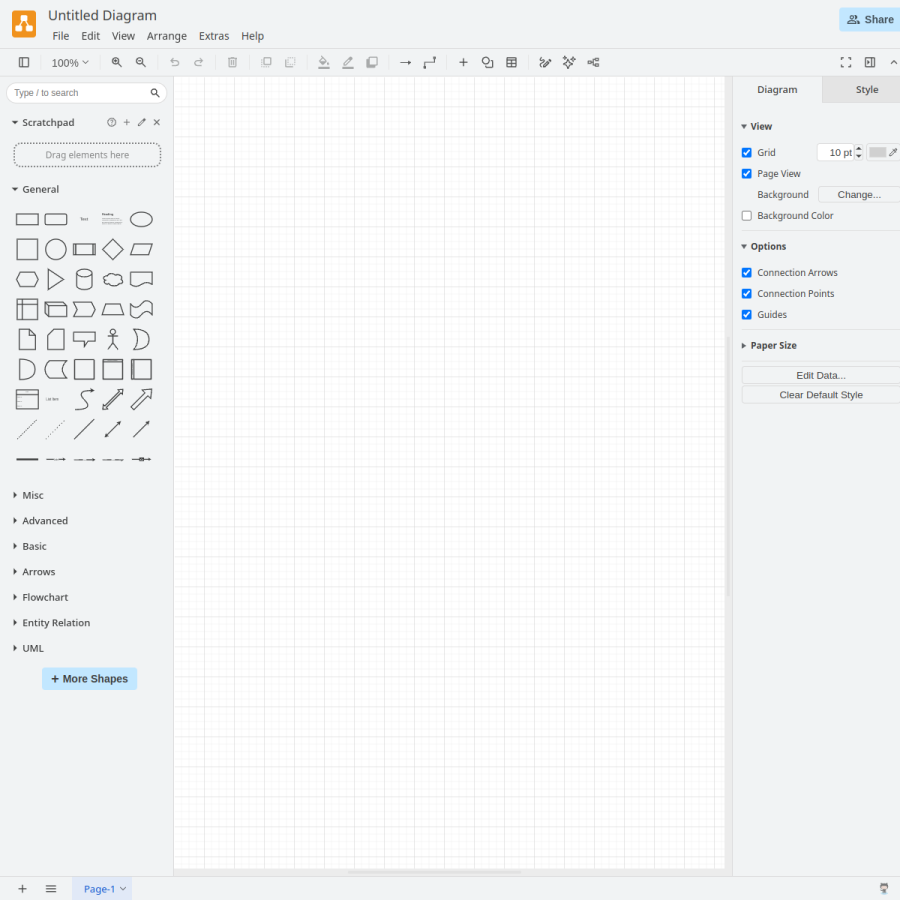Open the Extras menu

pos(214,36)
